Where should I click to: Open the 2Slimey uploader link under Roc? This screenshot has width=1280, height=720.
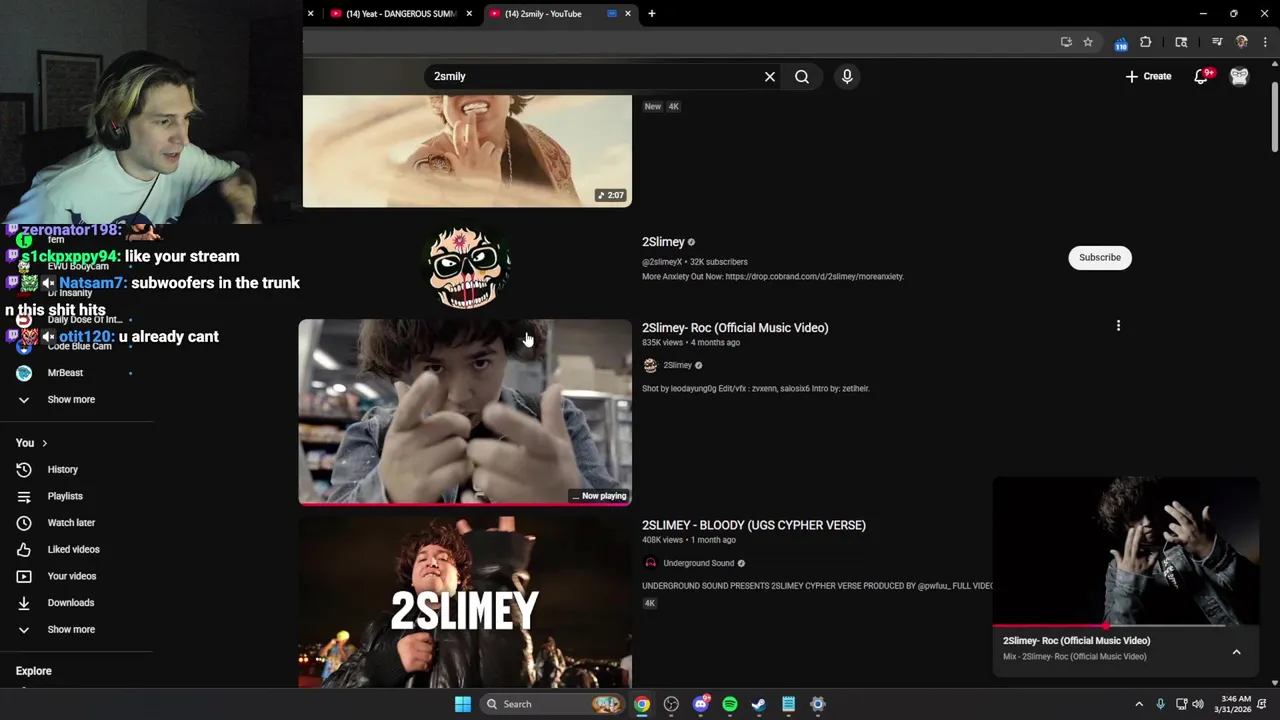coord(678,365)
